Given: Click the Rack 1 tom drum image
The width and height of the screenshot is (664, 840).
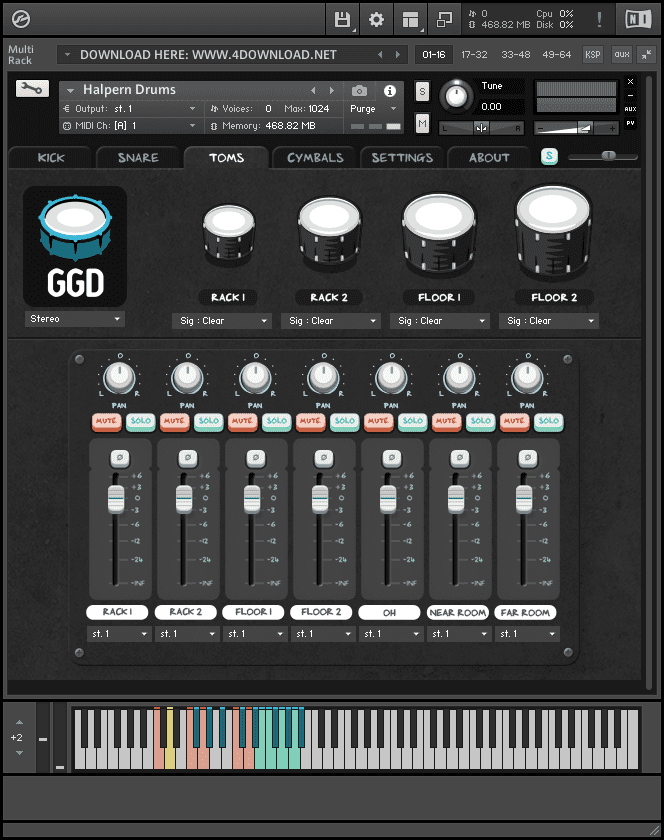Looking at the screenshot, I should (229, 235).
